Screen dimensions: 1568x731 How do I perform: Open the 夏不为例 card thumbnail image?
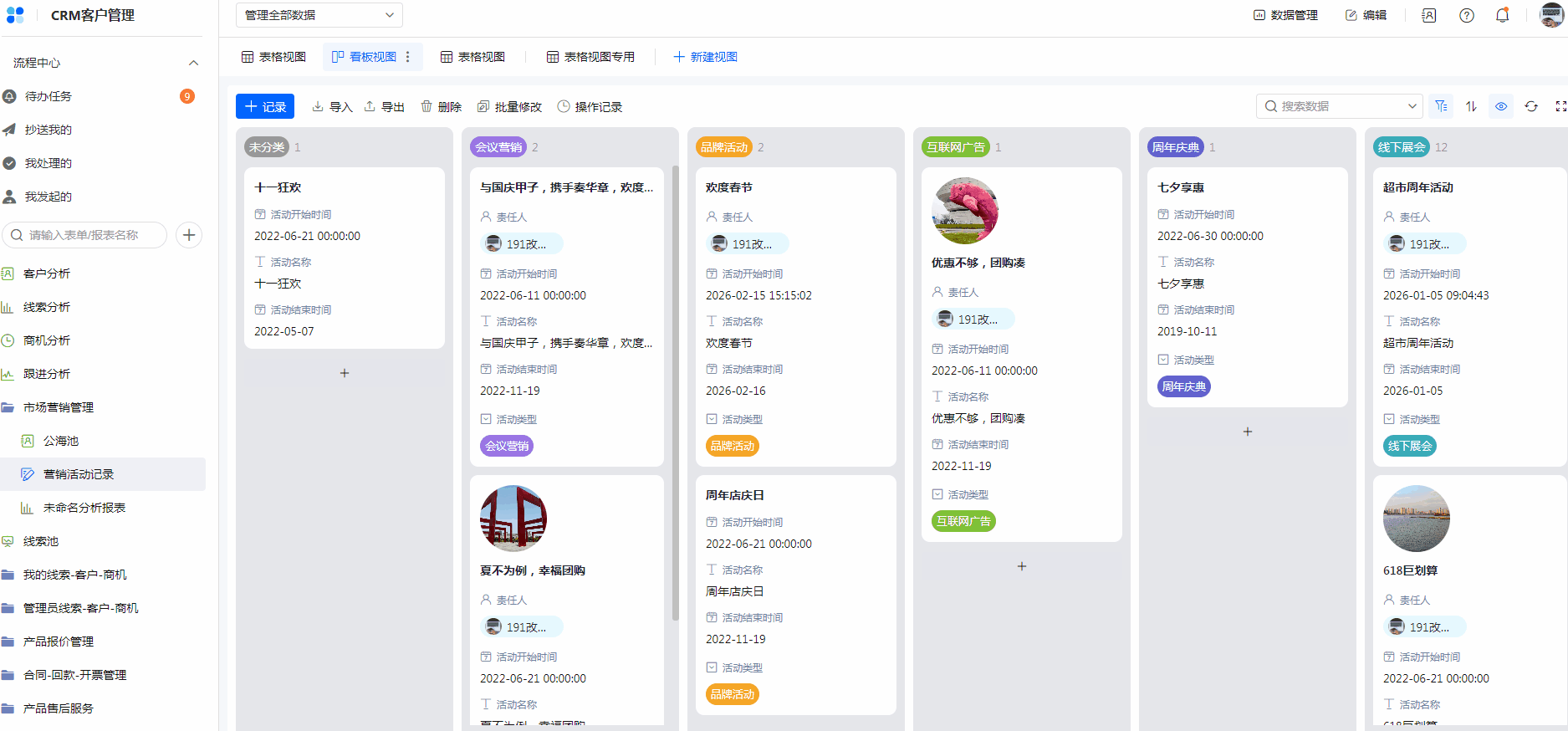coord(513,519)
